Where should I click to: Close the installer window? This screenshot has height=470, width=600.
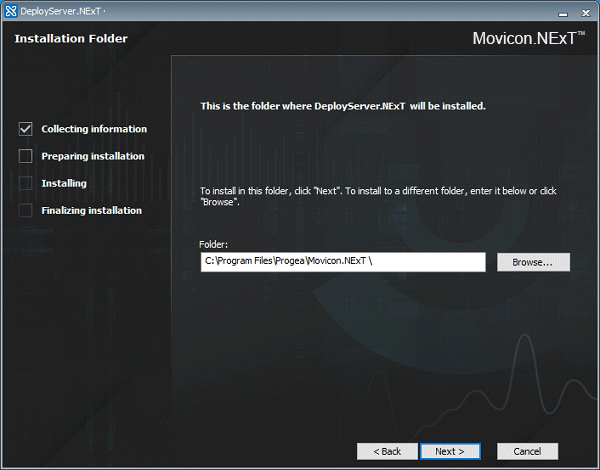coord(585,13)
